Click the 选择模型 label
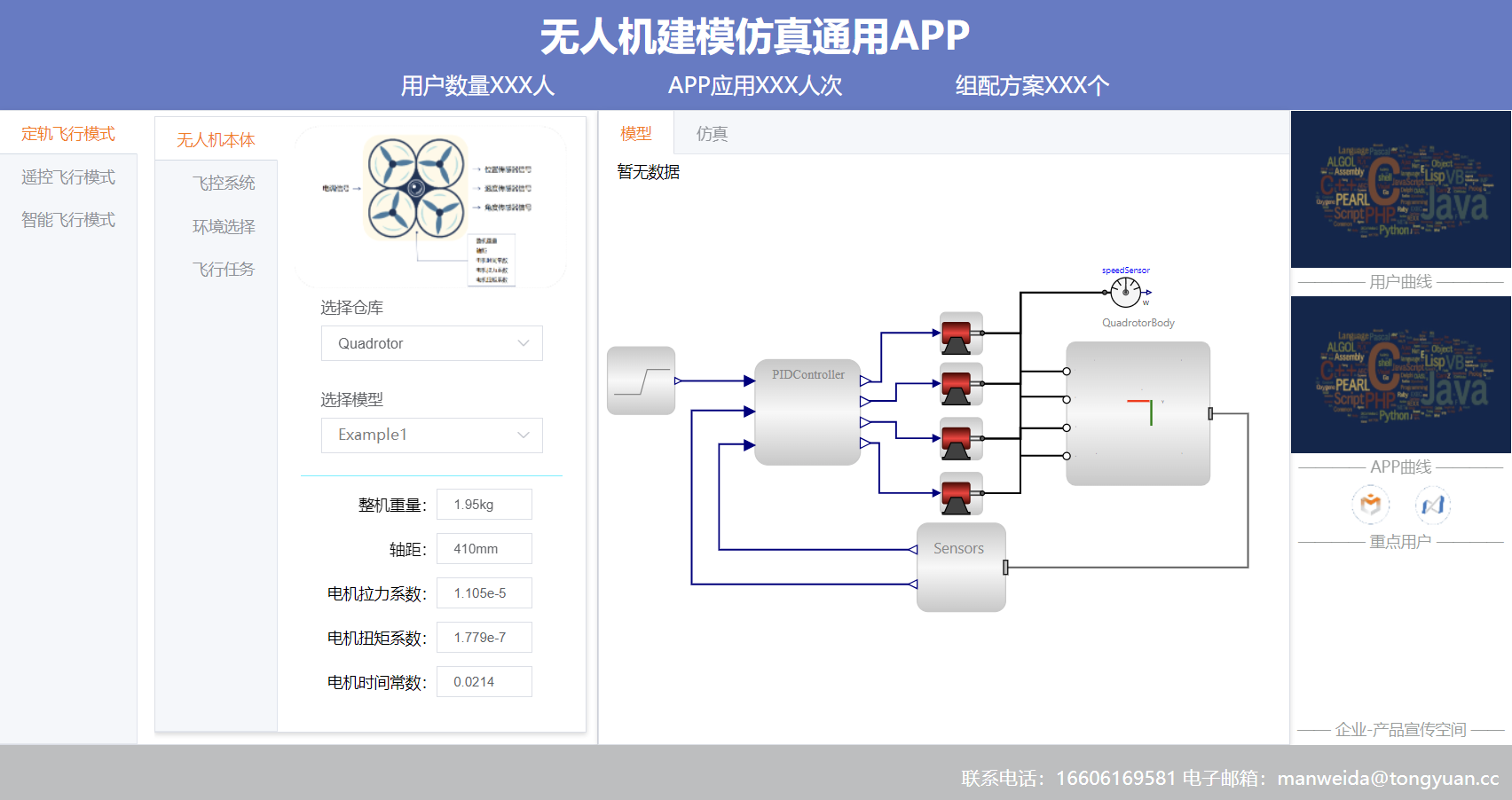 pyautogui.click(x=351, y=400)
